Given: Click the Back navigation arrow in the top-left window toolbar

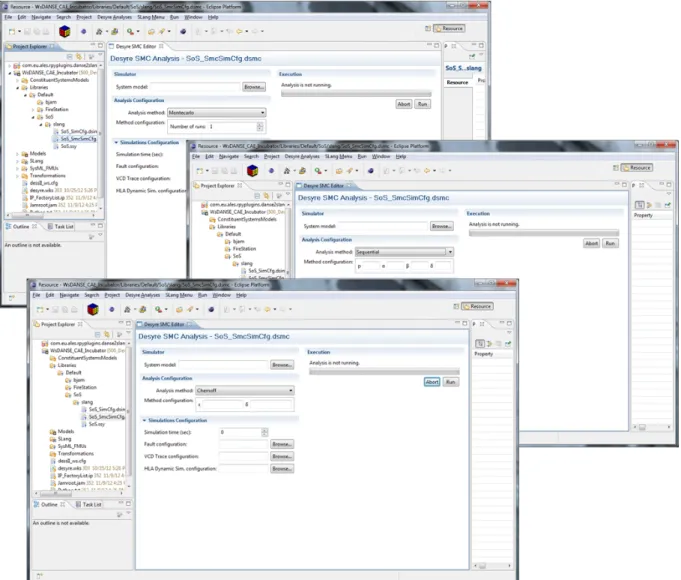Looking at the screenshot, I should coord(239,31).
